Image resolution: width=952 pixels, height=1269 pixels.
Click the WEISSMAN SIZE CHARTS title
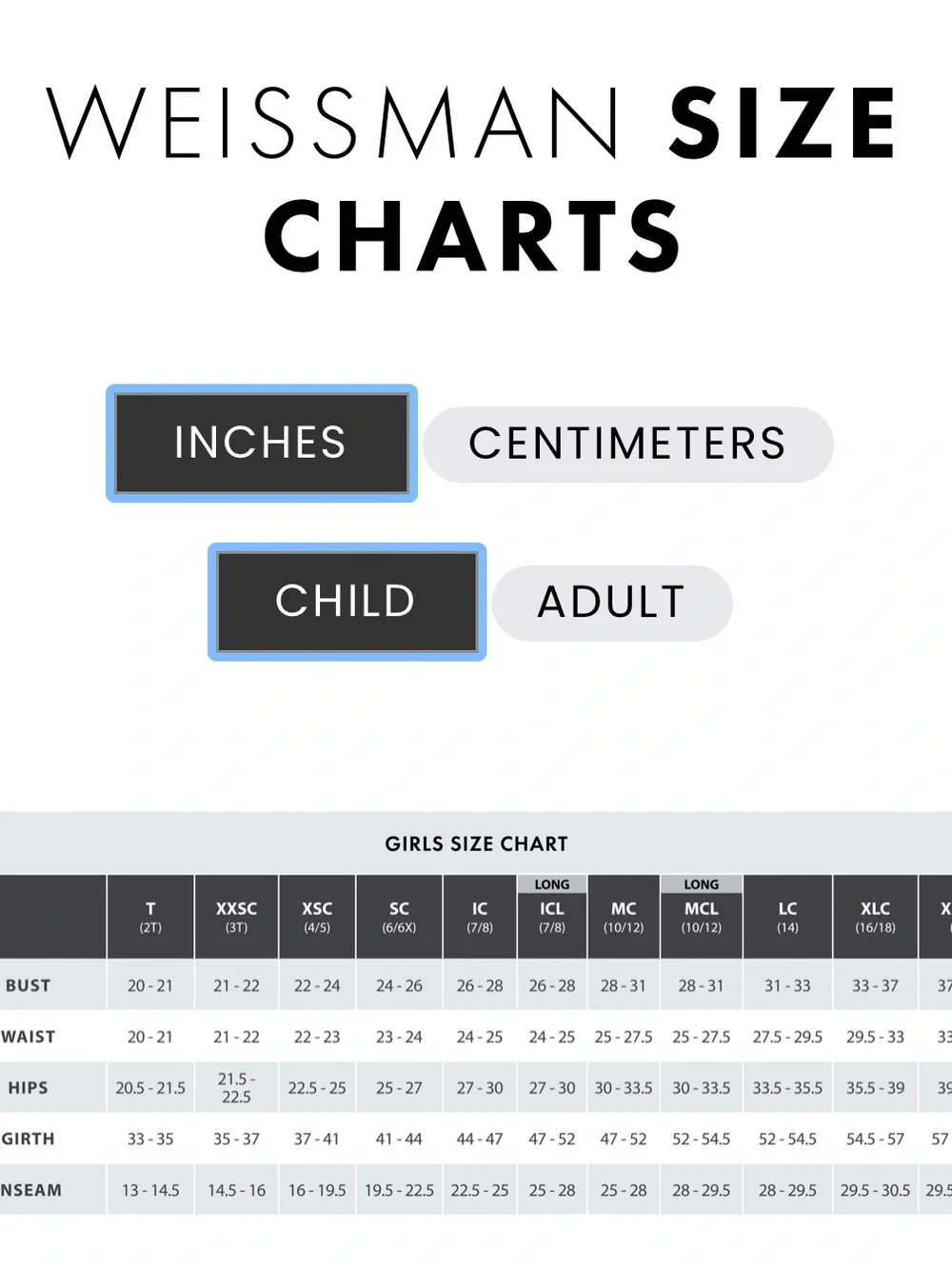point(473,179)
